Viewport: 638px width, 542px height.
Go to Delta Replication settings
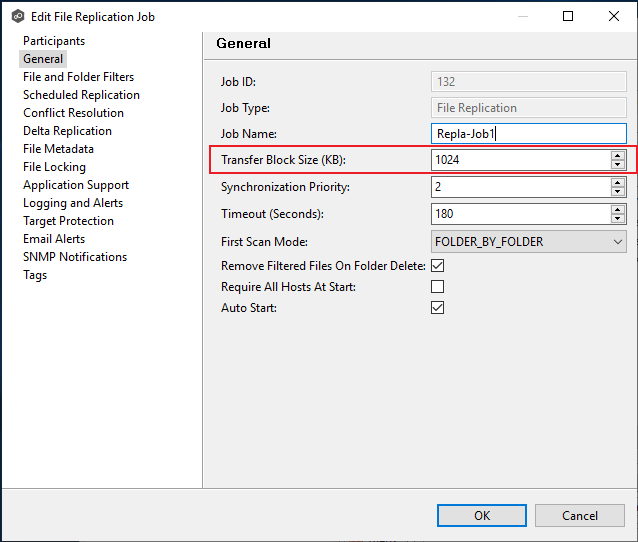coord(67,131)
